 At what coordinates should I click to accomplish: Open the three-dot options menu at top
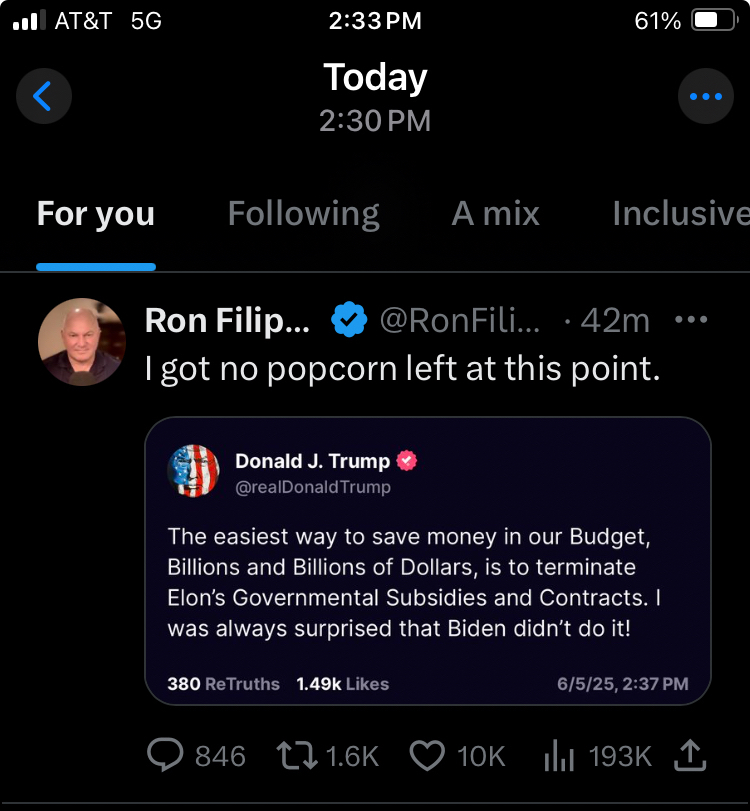[706, 96]
